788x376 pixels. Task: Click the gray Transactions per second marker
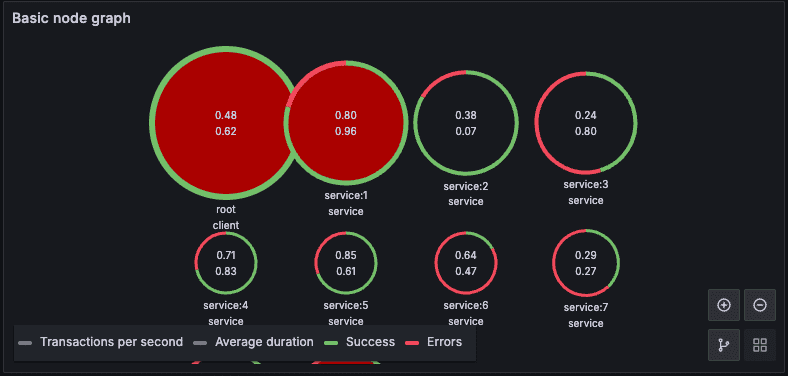click(x=25, y=343)
